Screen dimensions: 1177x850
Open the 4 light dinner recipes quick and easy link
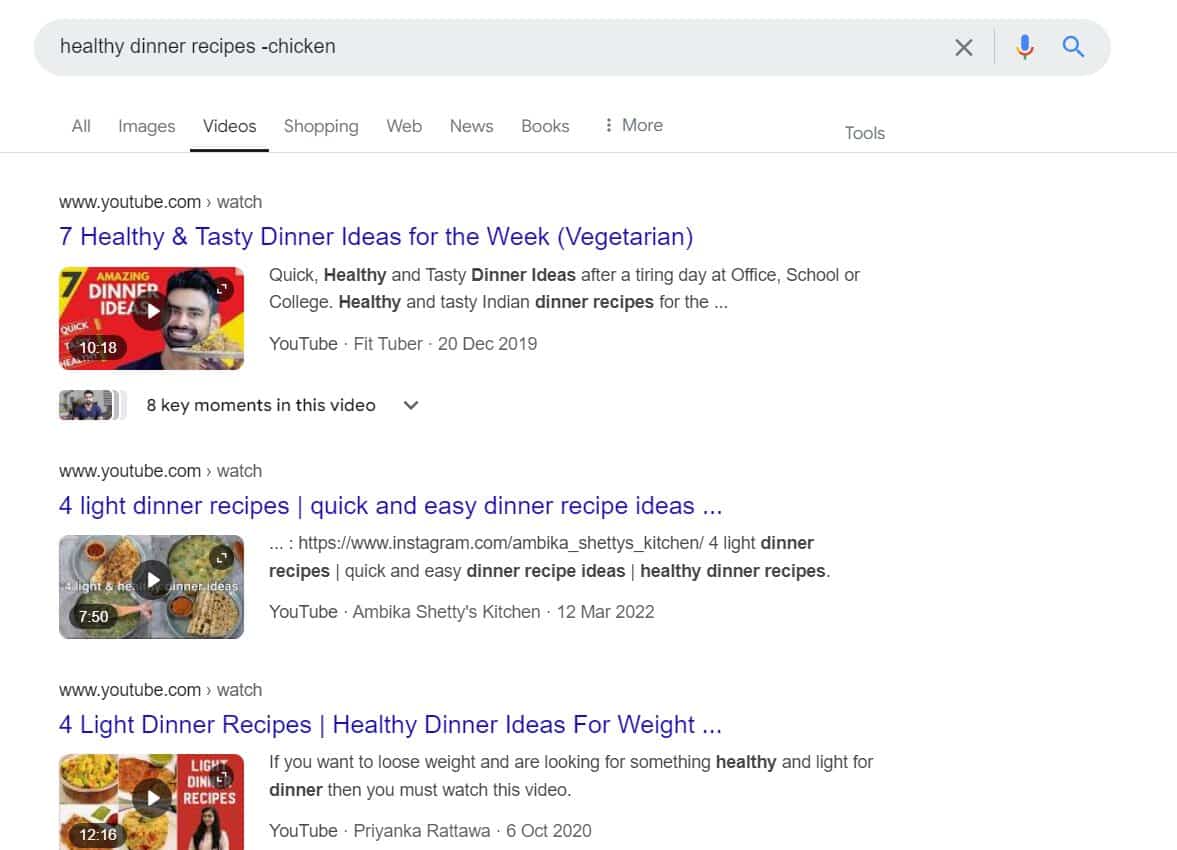(x=390, y=506)
